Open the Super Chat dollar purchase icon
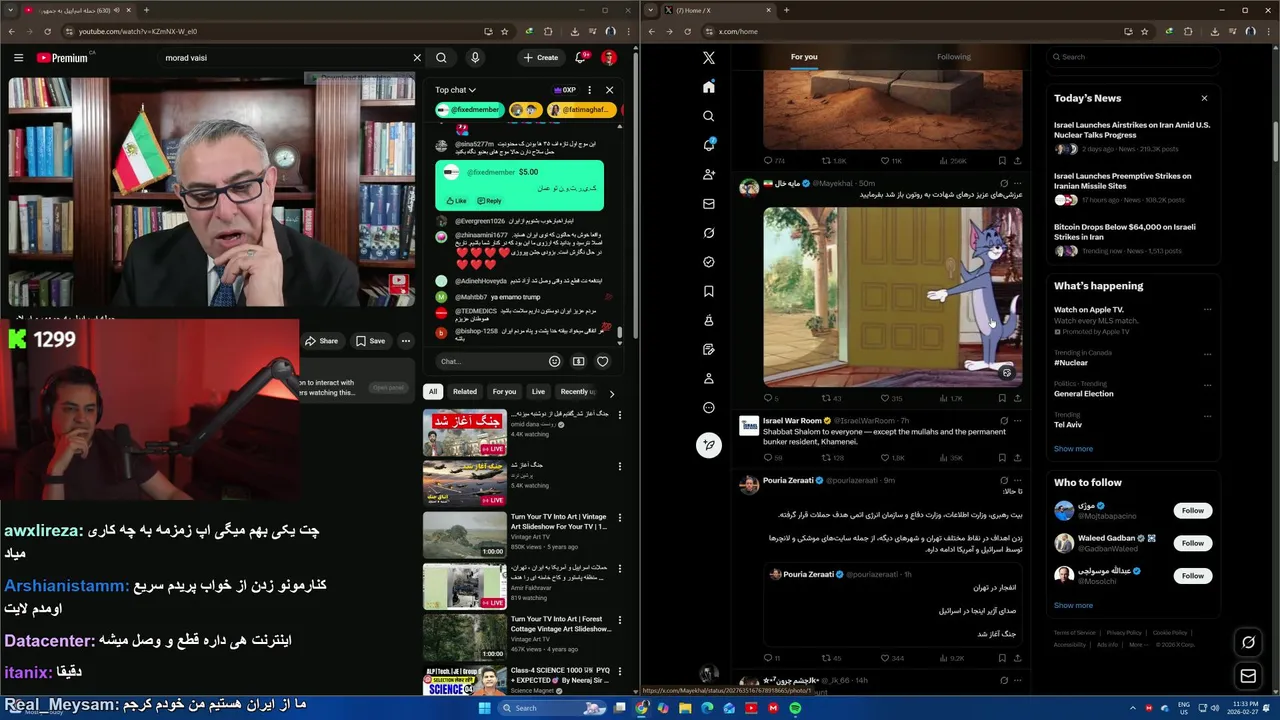 pos(578,361)
